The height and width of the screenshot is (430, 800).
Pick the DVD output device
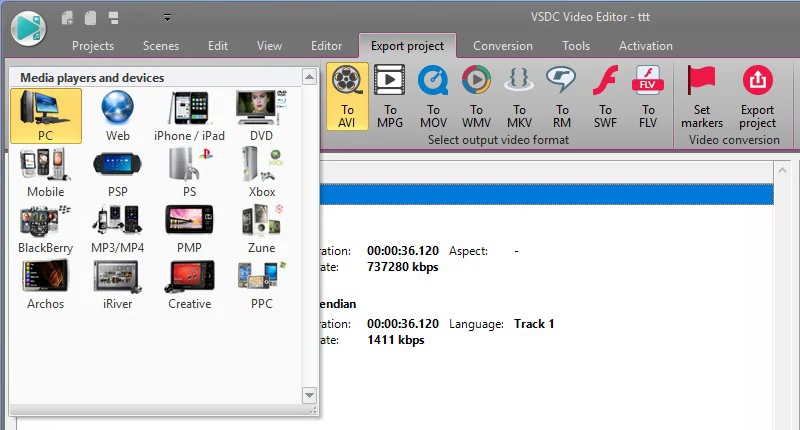[261, 116]
